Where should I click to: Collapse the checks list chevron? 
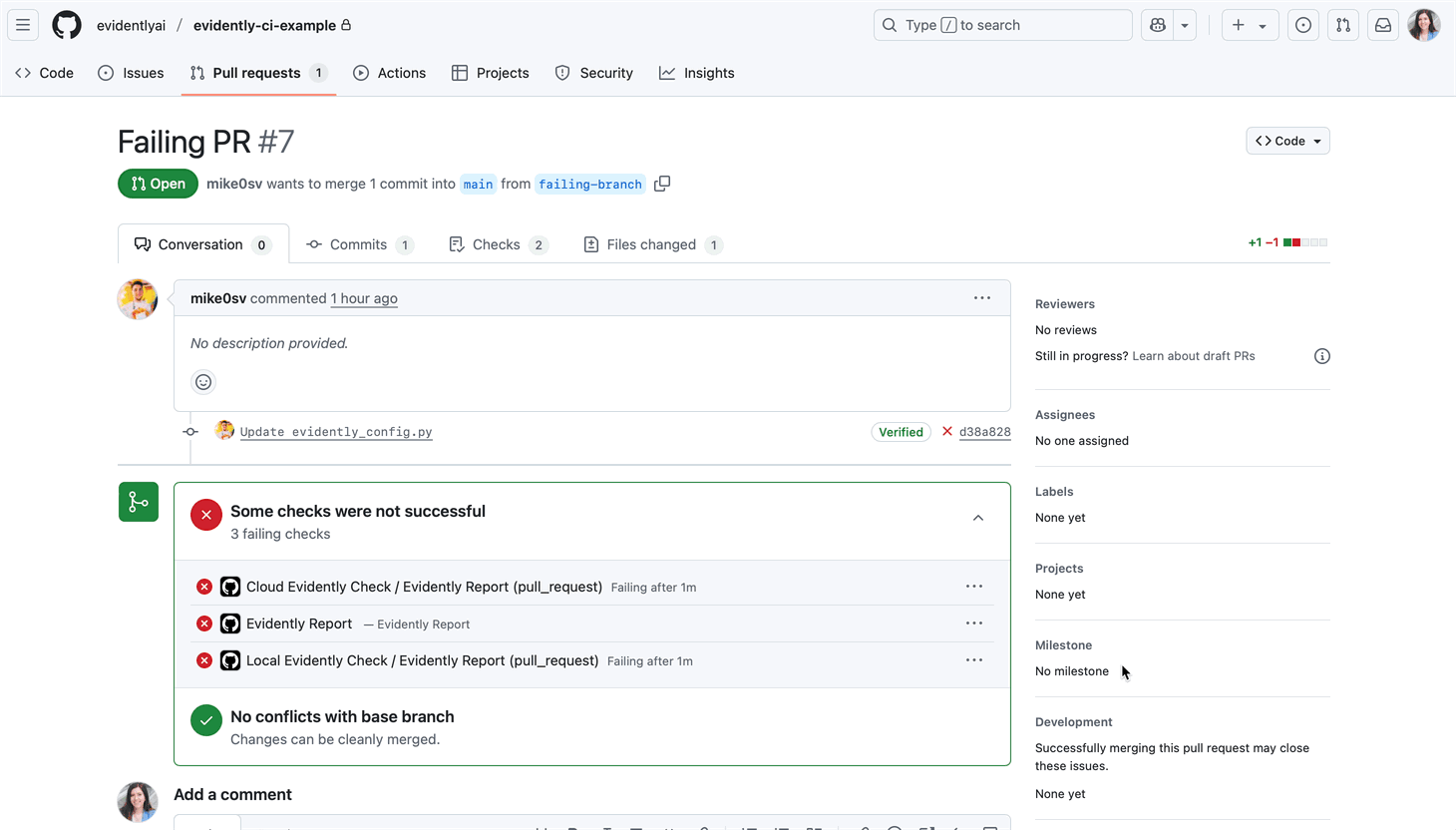coord(978,518)
